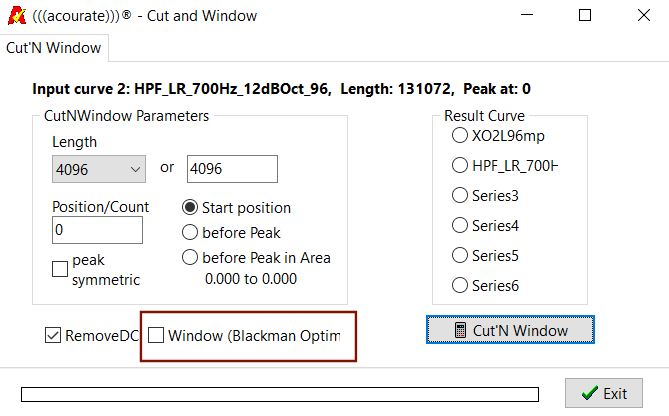
Task: Select Series5 result curve
Action: [x=460, y=255]
